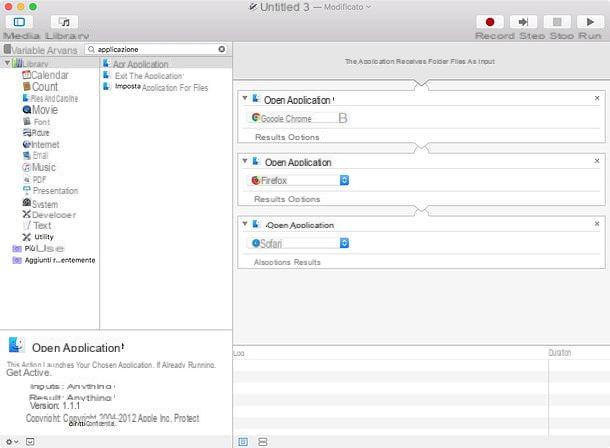Click the workflow input description banner
The image size is (610, 448).
(x=420, y=61)
